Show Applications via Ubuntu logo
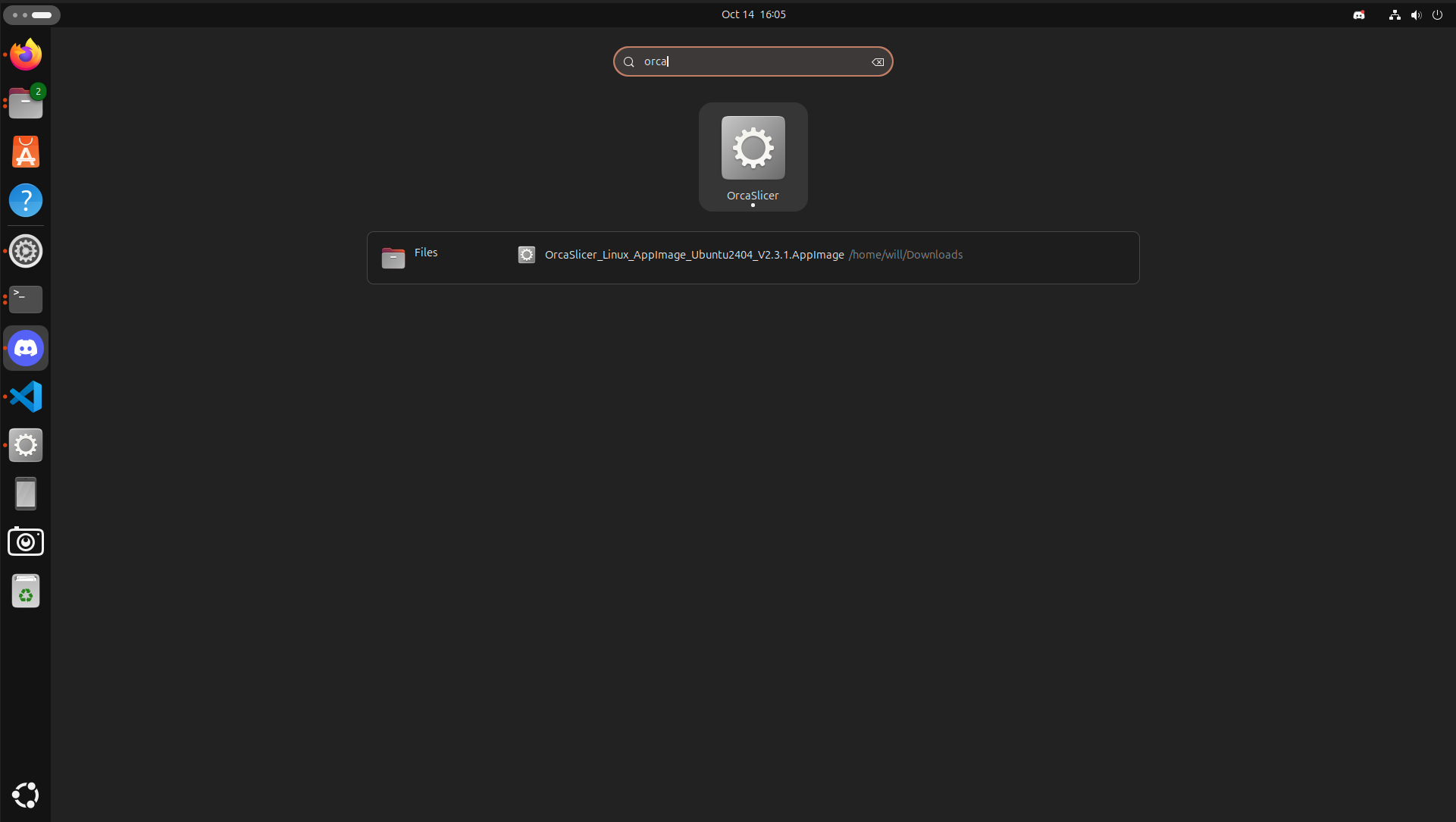This screenshot has height=822, width=1456. click(x=26, y=795)
